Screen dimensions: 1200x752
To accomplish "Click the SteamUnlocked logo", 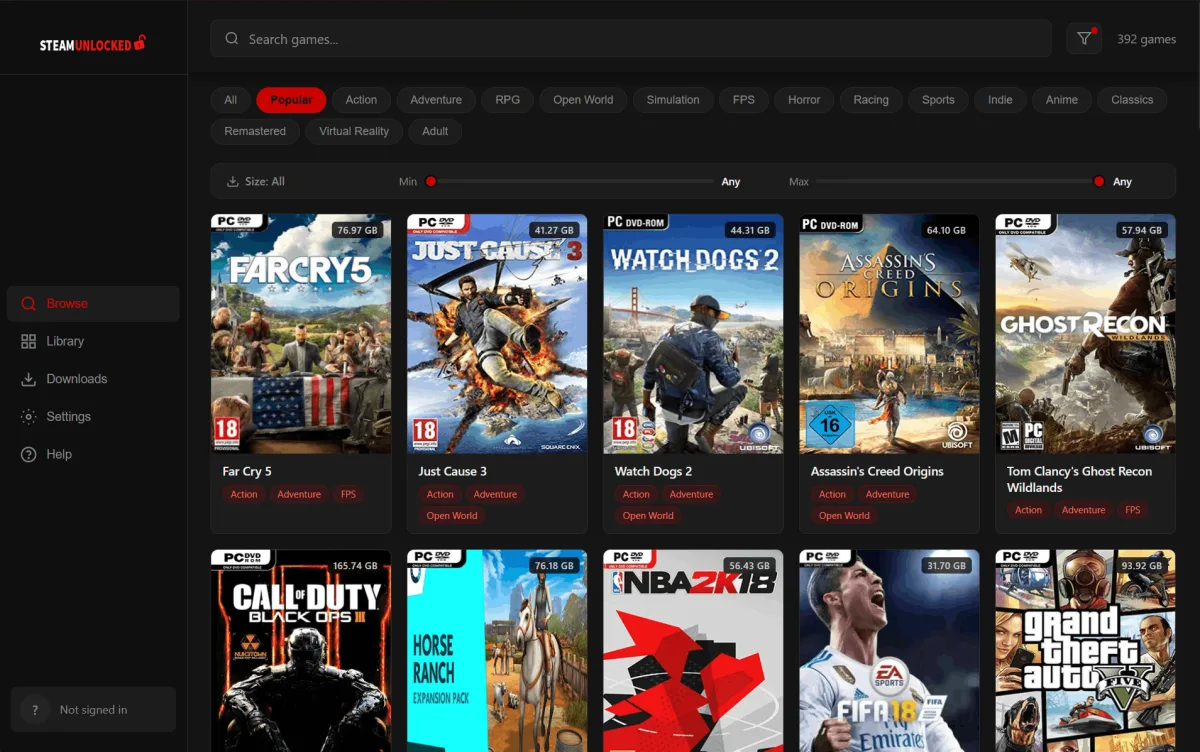I will click(x=93, y=44).
